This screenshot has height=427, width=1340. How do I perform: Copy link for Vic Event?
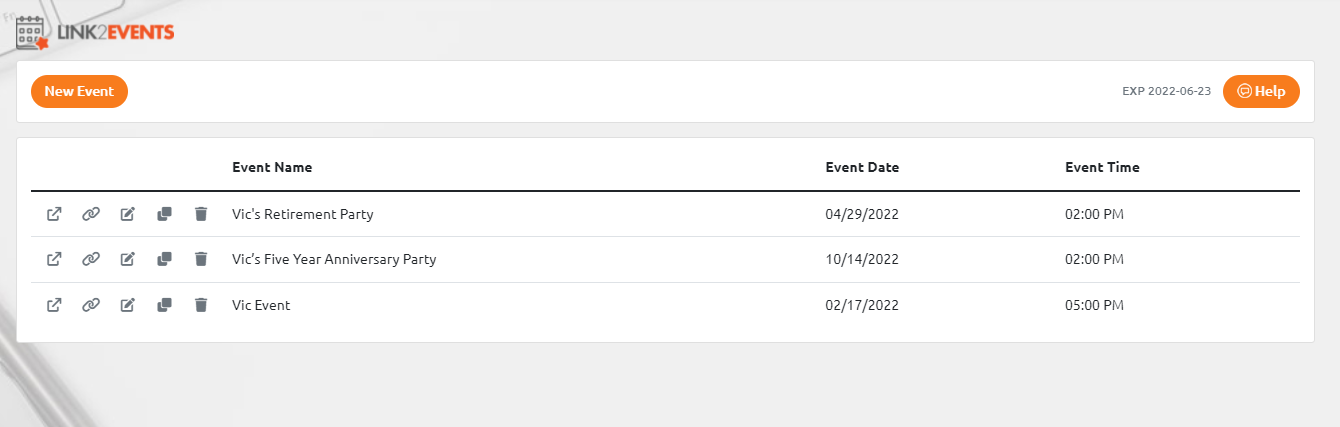point(91,305)
